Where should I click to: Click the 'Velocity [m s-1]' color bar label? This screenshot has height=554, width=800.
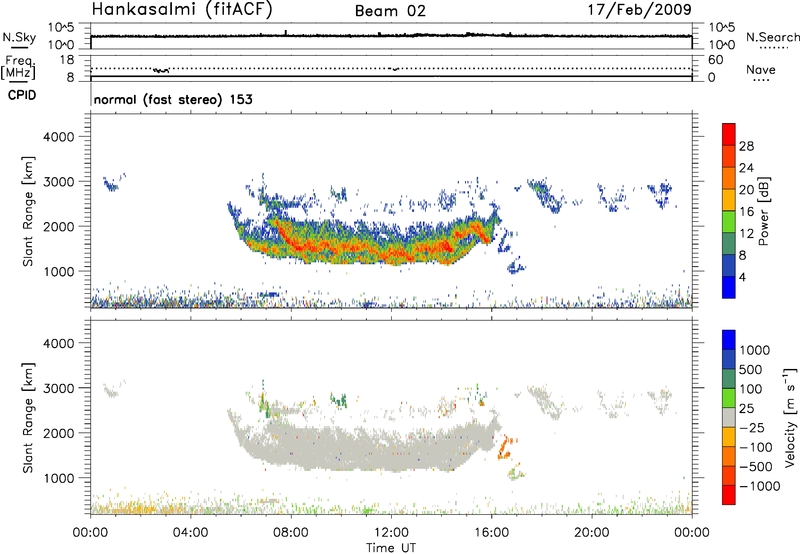[790, 417]
